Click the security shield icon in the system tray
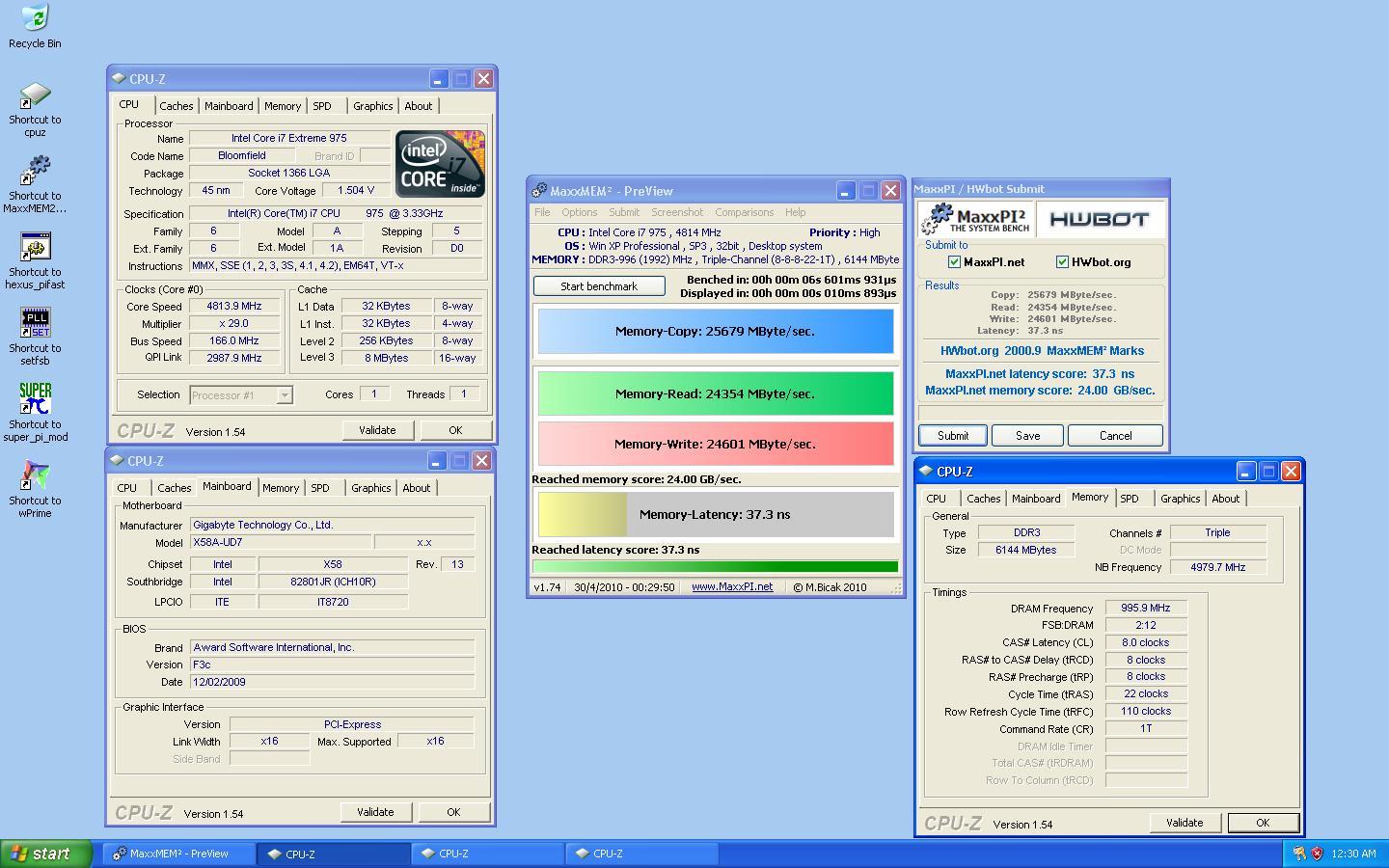The height and width of the screenshot is (868, 1389). (x=1317, y=854)
